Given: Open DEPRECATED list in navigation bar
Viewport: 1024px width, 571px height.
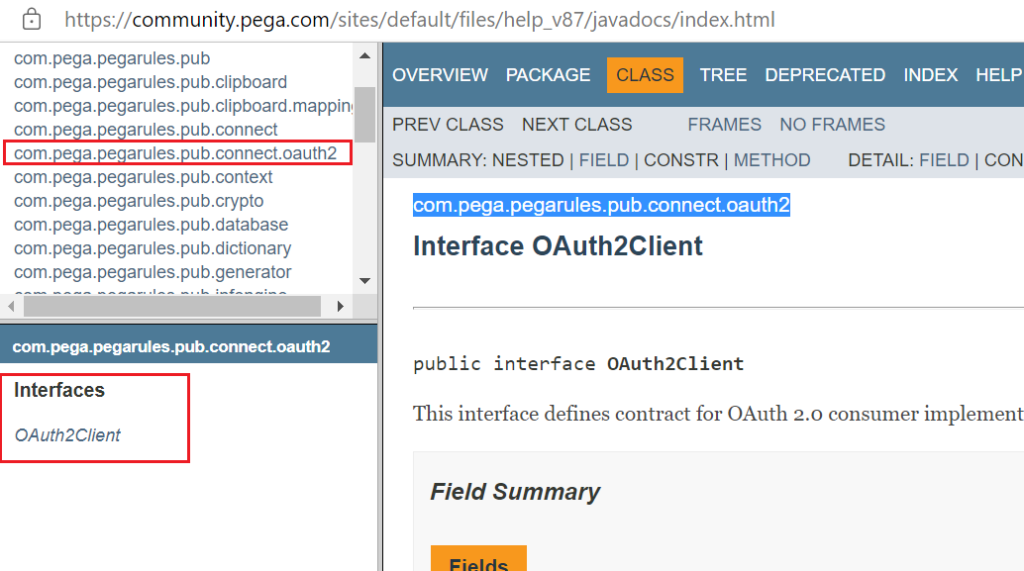Looking at the screenshot, I should point(825,75).
